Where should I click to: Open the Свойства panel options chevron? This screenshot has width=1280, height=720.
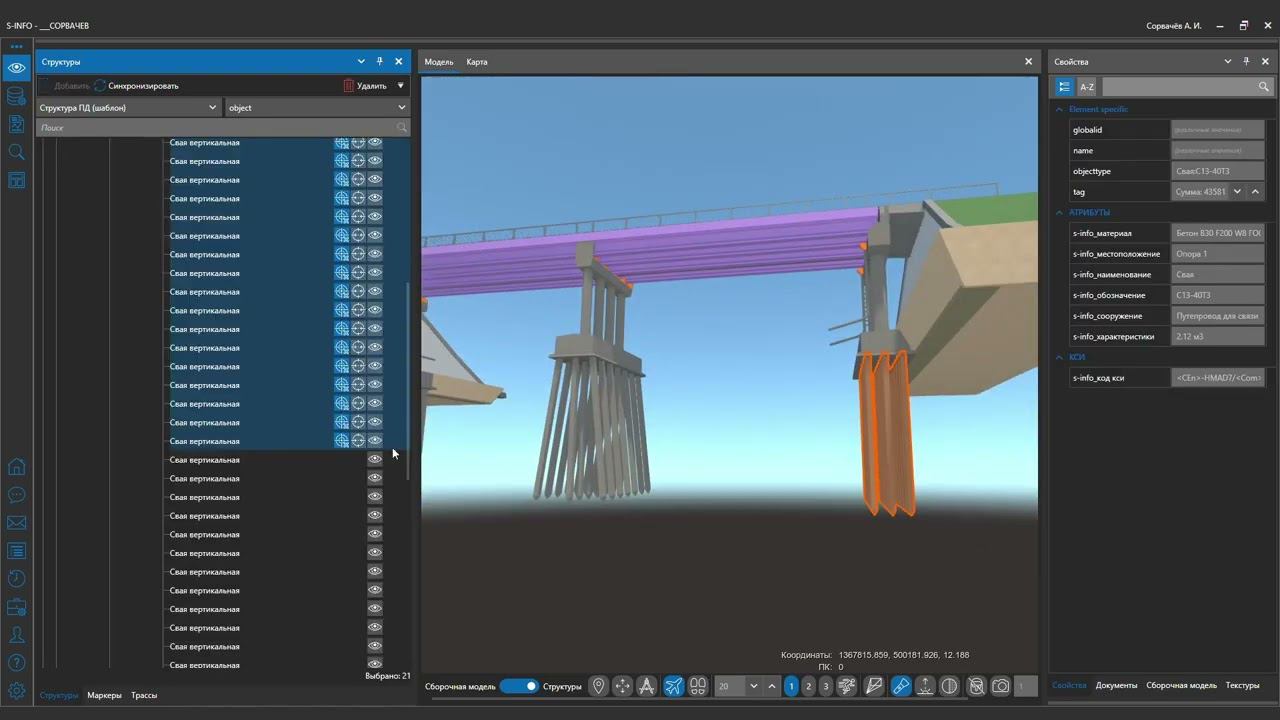tap(1228, 62)
